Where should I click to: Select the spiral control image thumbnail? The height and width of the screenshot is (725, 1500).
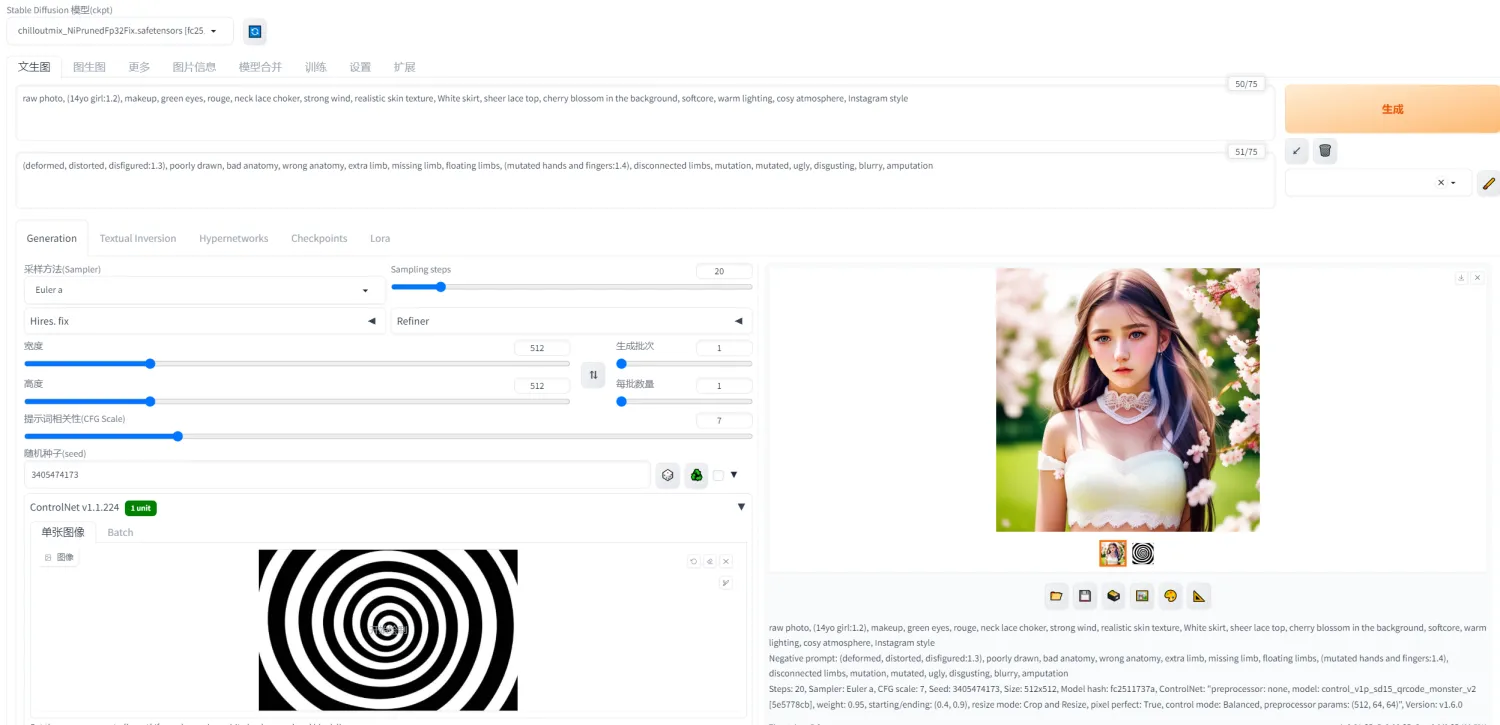coord(1143,553)
